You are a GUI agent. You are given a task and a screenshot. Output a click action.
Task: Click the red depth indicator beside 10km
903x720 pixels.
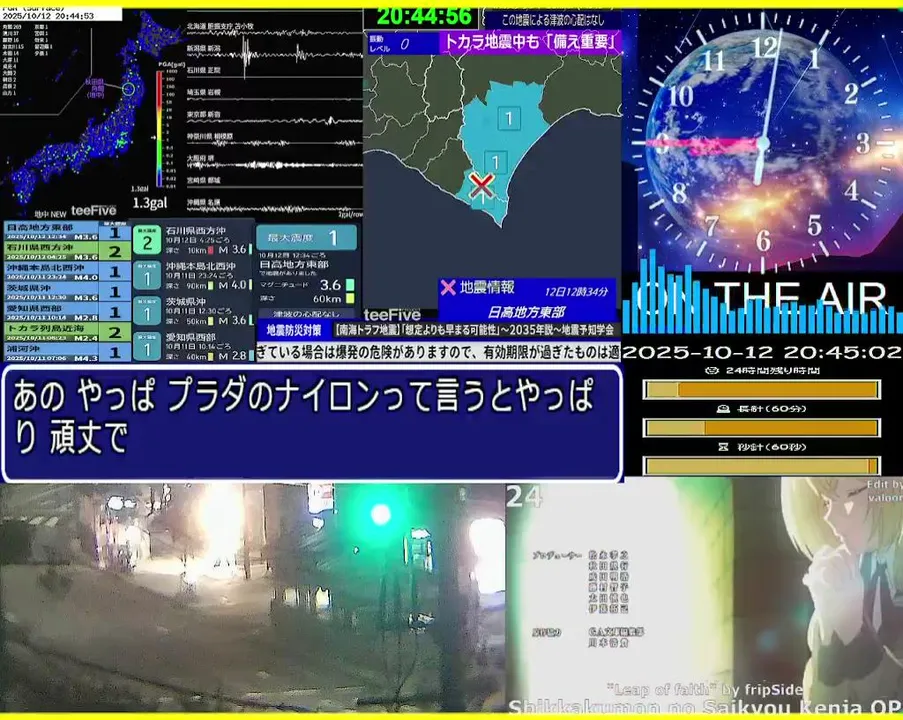[x=211, y=250]
